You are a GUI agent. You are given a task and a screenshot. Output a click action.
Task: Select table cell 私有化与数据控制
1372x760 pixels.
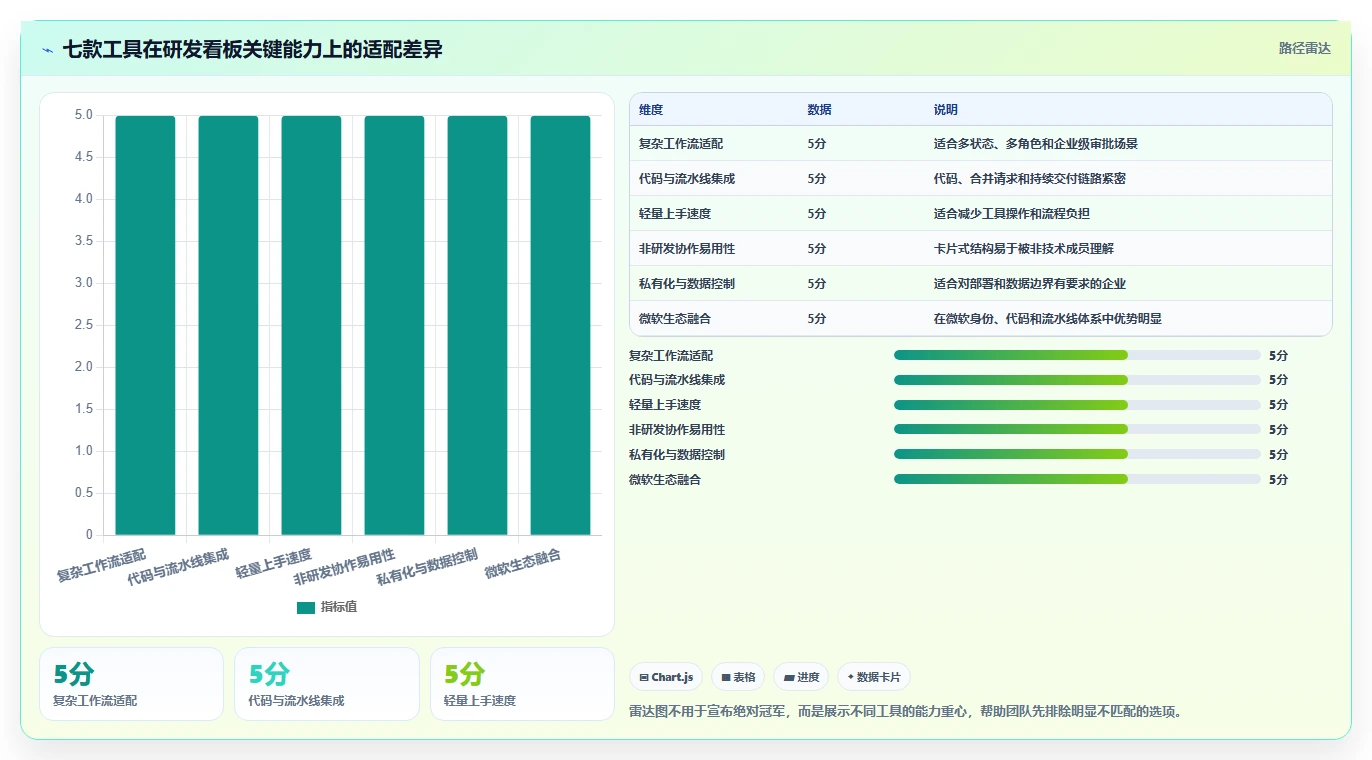687,284
